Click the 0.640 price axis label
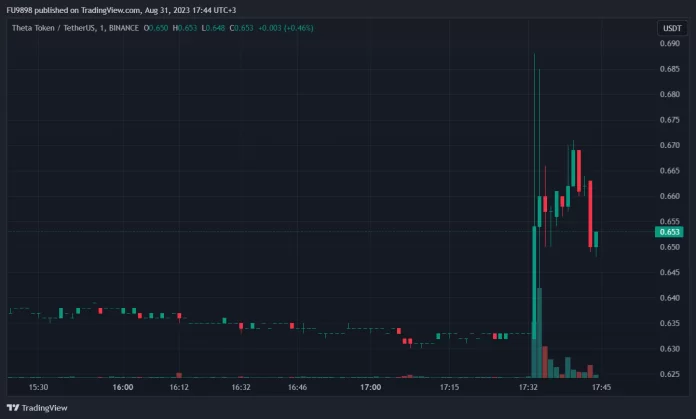This screenshot has height=419, width=696. 669,298
